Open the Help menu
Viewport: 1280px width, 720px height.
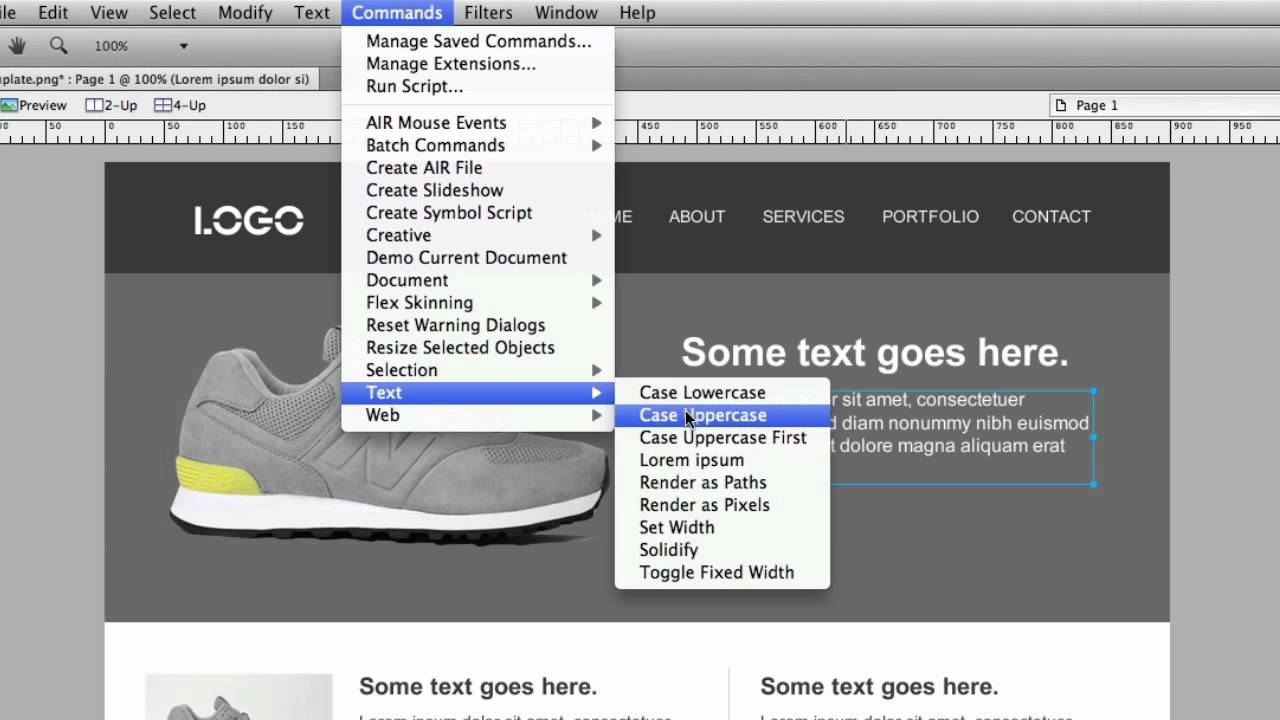point(637,13)
